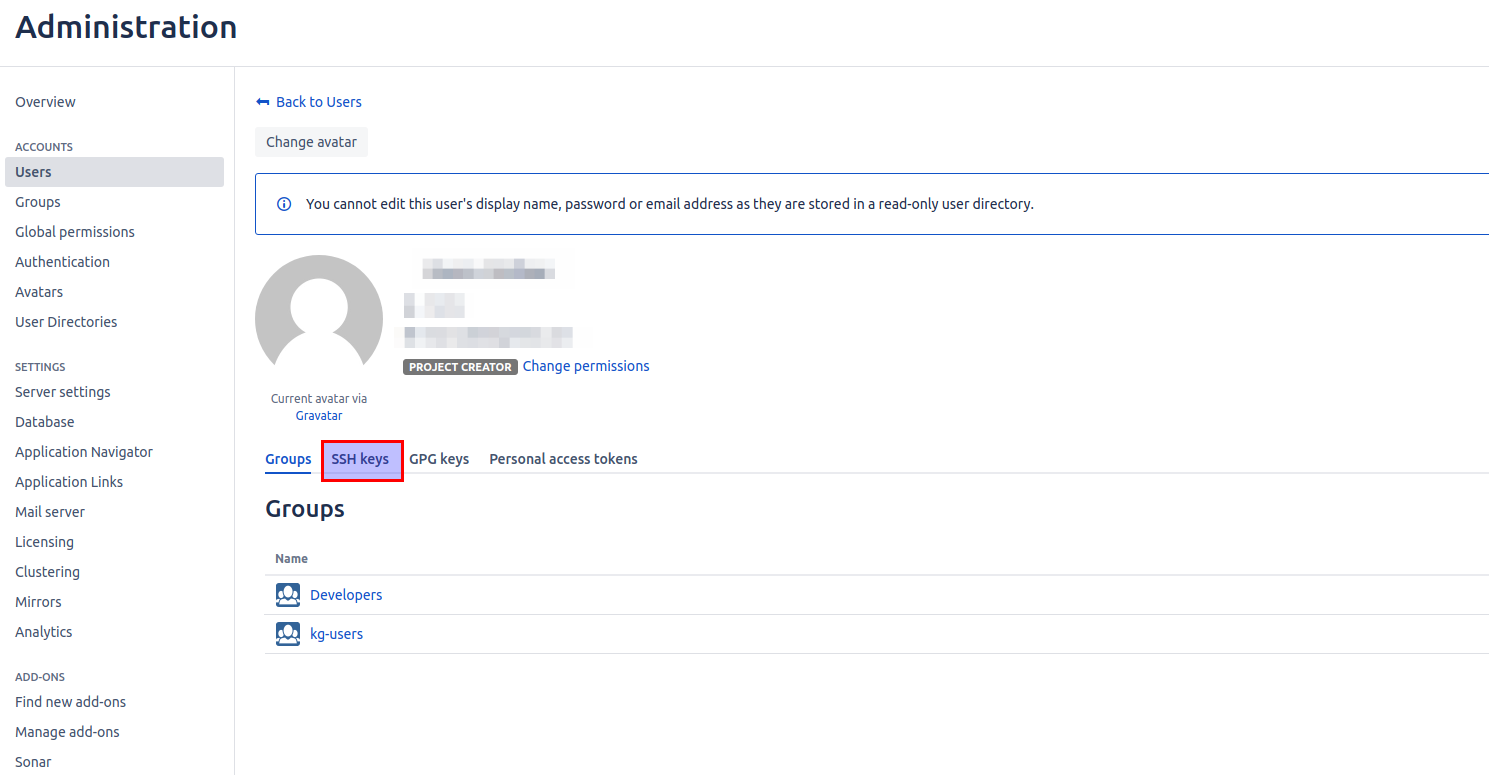This screenshot has height=775, width=1489.
Task: Open User Directories from the Accounts section
Action: (66, 321)
